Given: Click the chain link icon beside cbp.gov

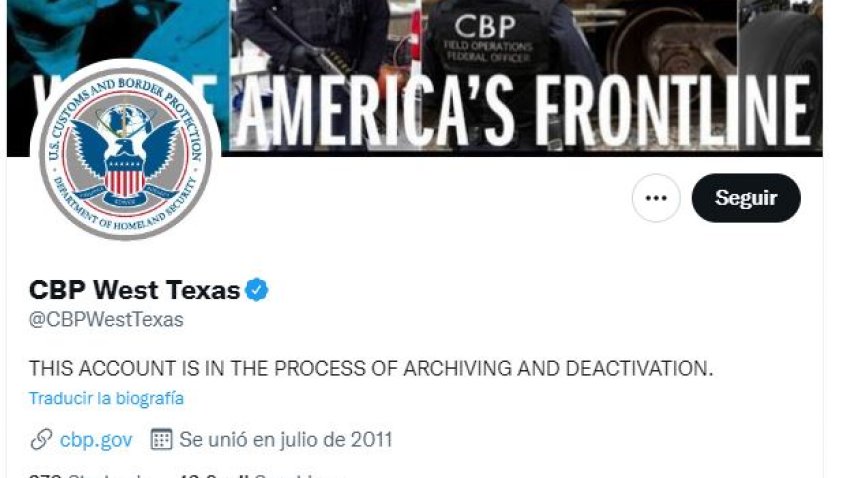Looking at the screenshot, I should pos(41,440).
